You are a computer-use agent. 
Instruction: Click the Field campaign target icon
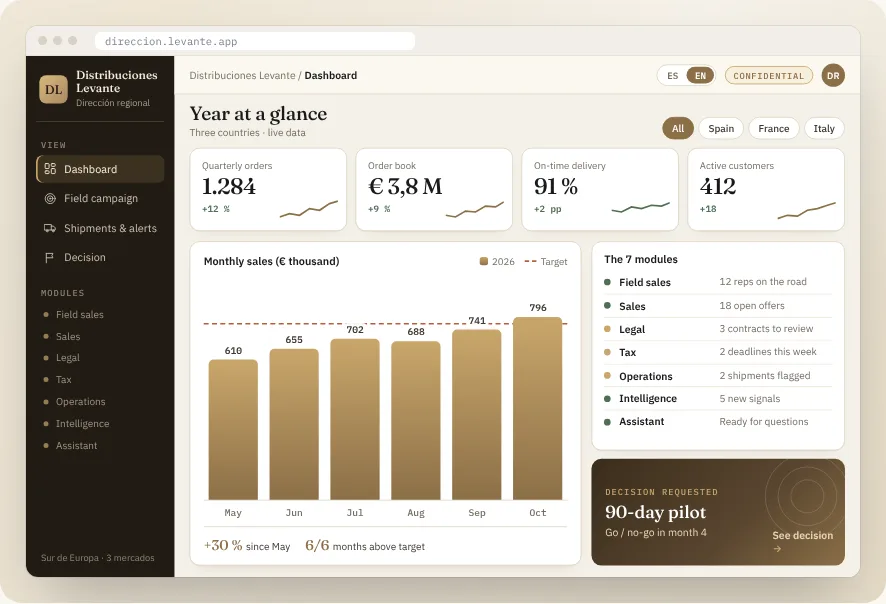click(x=50, y=198)
